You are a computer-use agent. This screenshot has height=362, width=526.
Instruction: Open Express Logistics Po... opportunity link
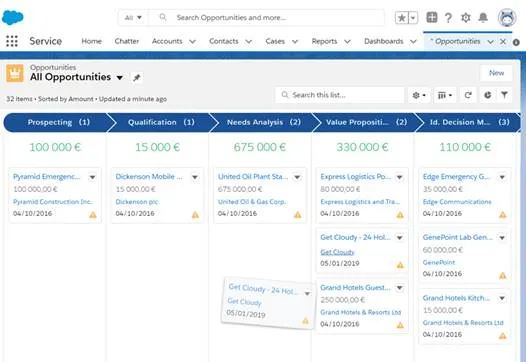[356, 176]
